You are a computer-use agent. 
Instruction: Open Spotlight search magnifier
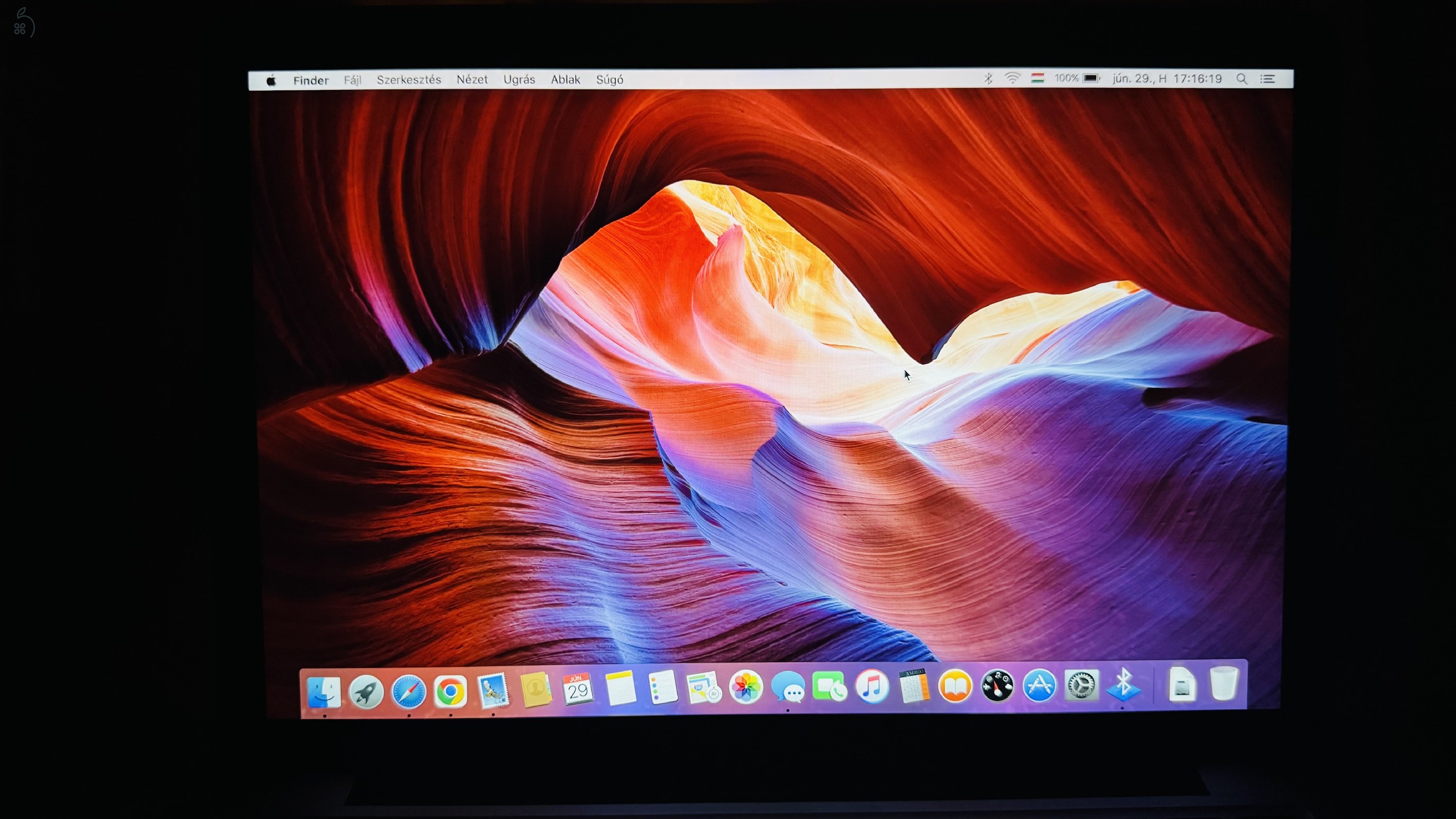[1242, 79]
